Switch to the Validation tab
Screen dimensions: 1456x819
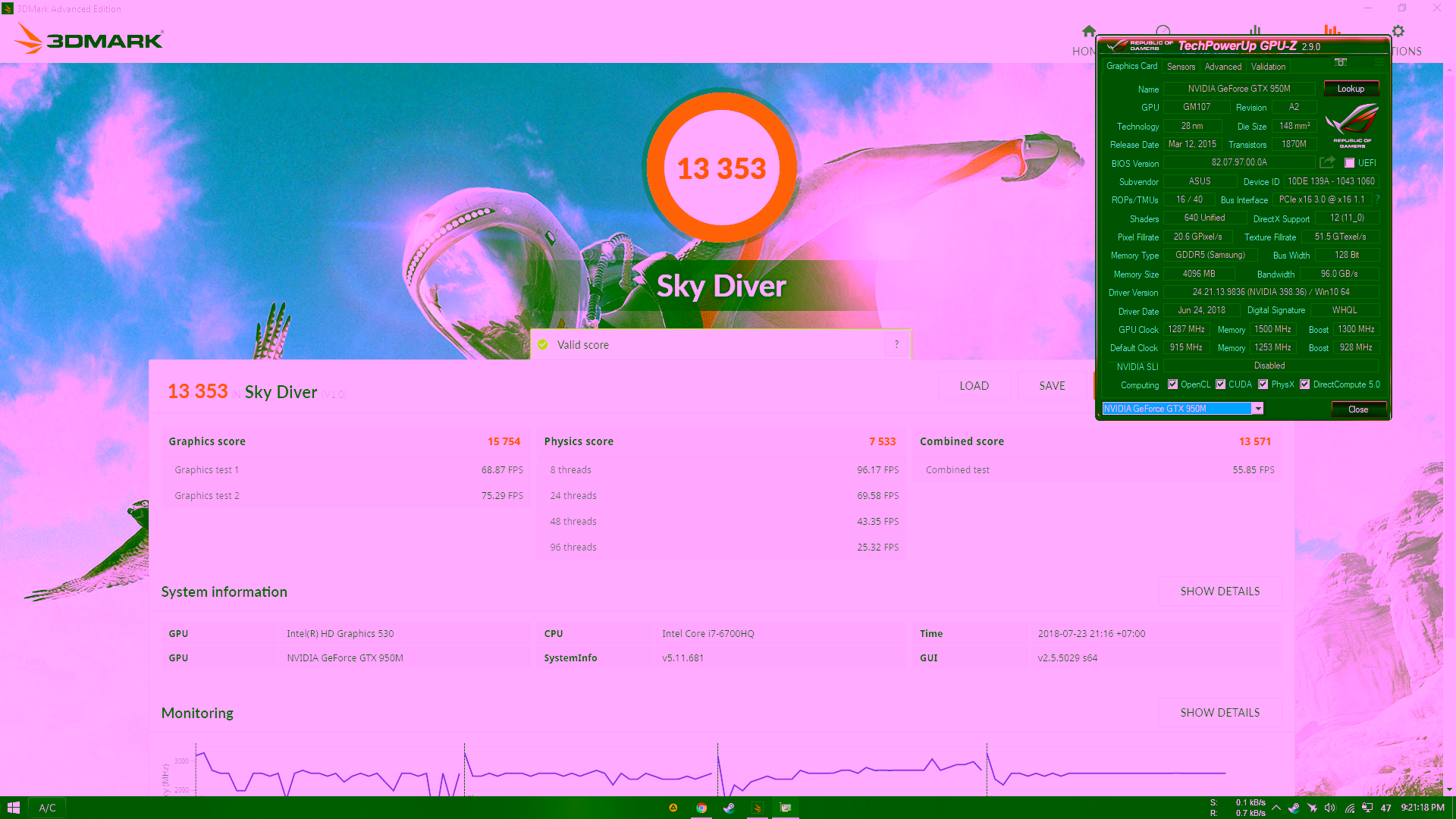click(1268, 67)
